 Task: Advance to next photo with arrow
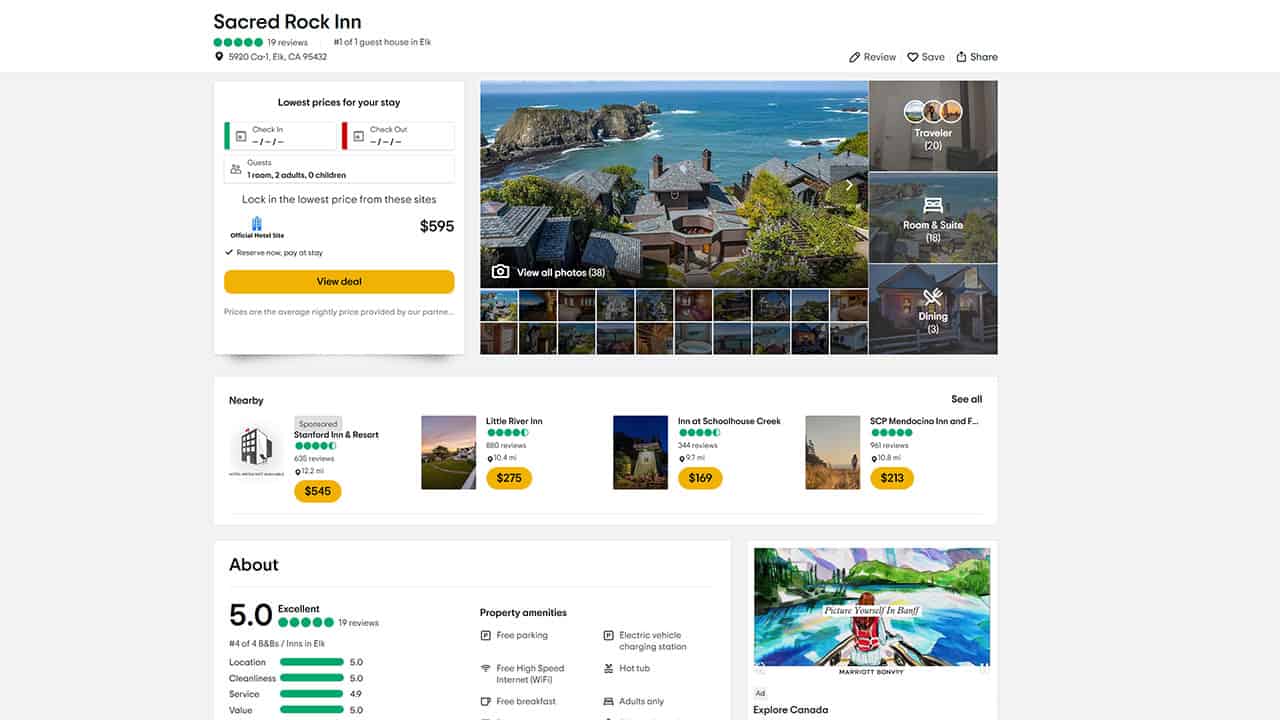(849, 185)
